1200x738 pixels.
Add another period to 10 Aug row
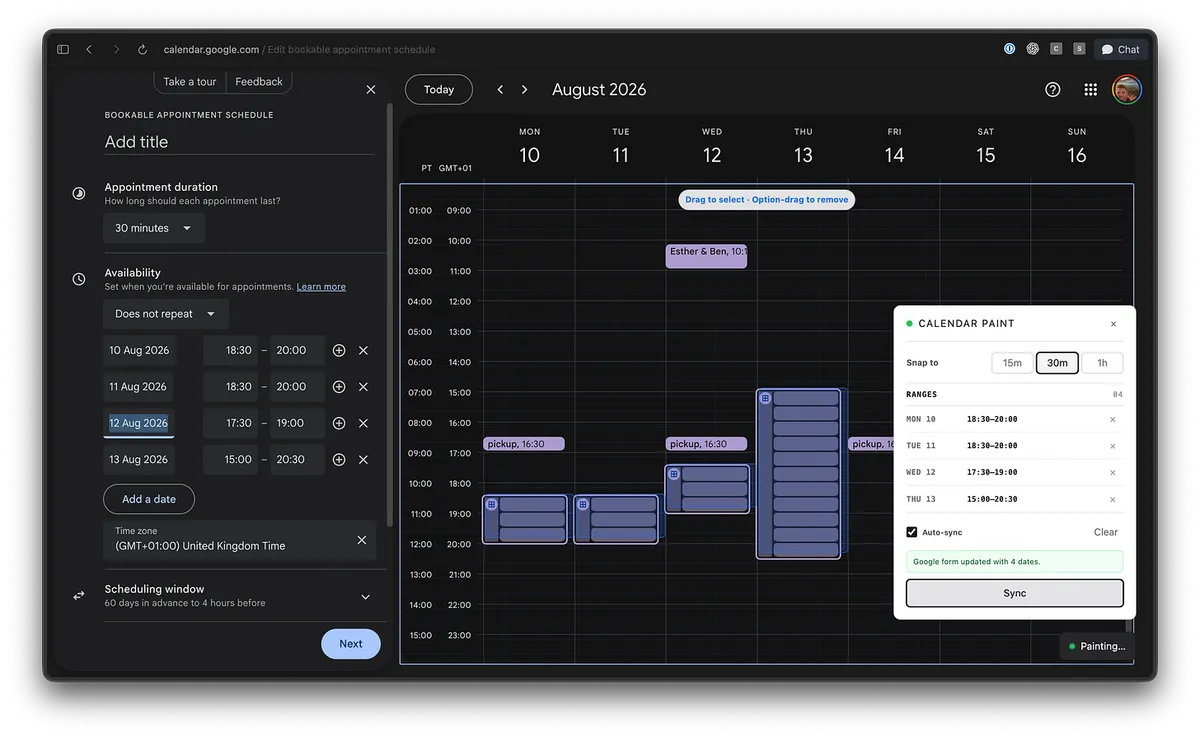pyautogui.click(x=339, y=351)
